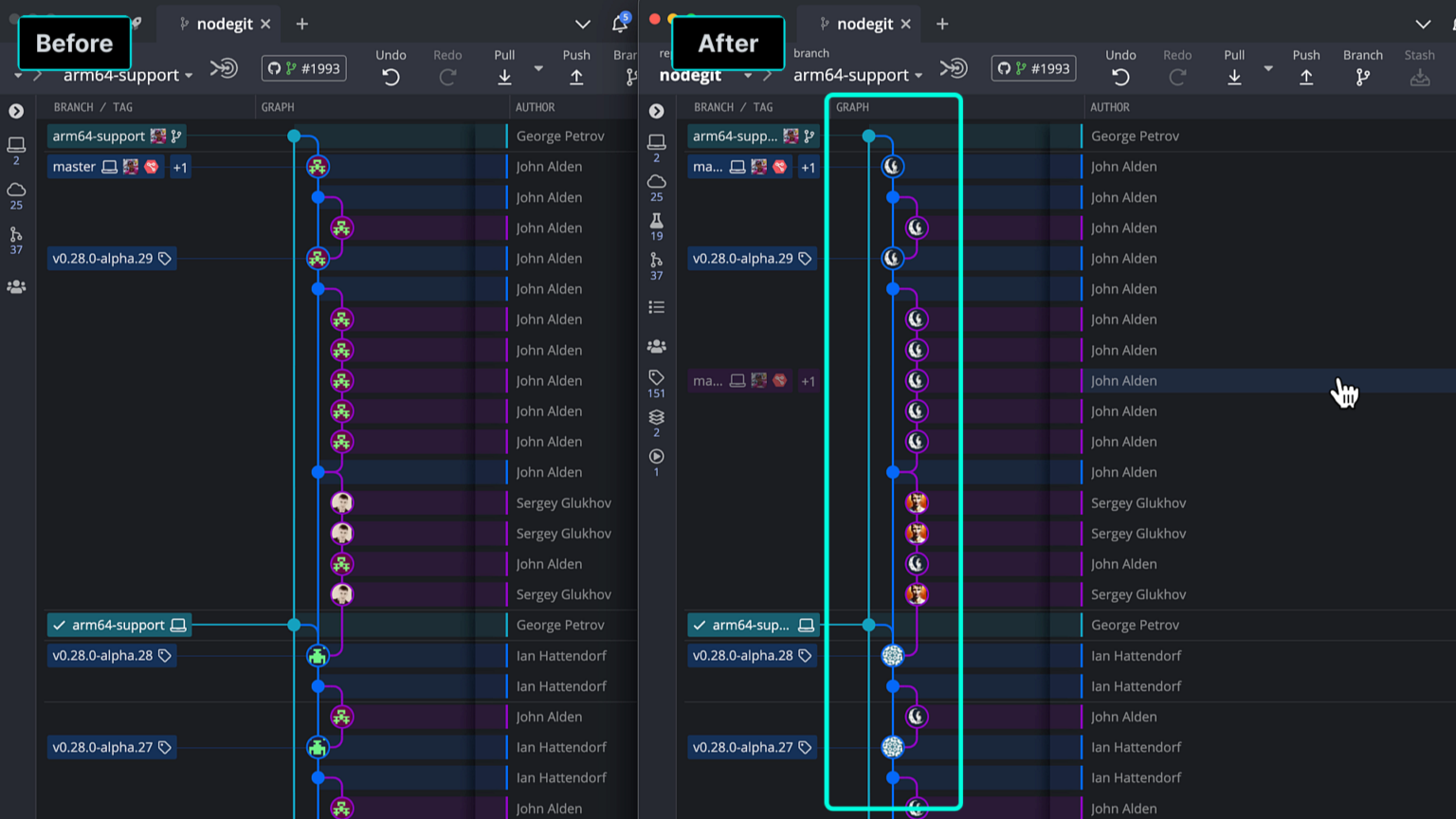The image size is (1456, 819).
Task: Add new tab in Before window
Action: (x=302, y=24)
